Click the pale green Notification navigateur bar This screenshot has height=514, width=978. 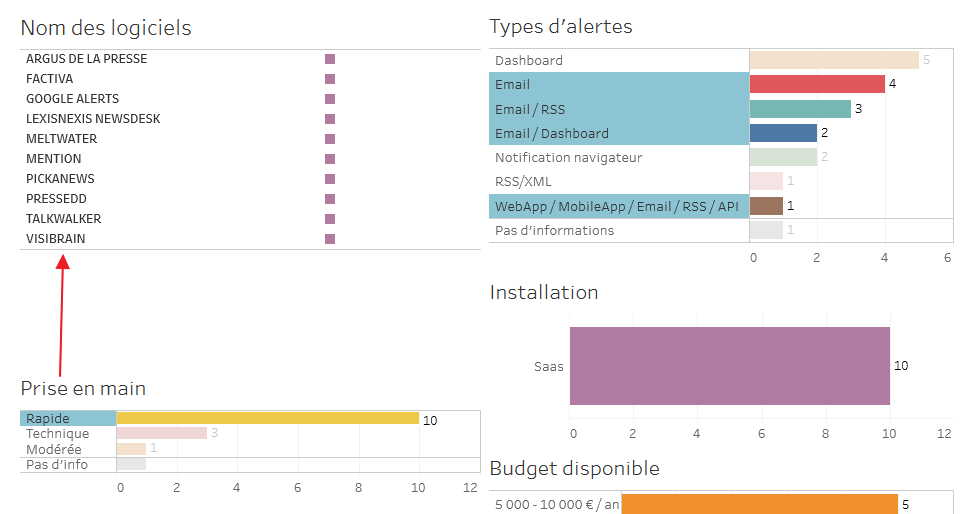point(783,157)
